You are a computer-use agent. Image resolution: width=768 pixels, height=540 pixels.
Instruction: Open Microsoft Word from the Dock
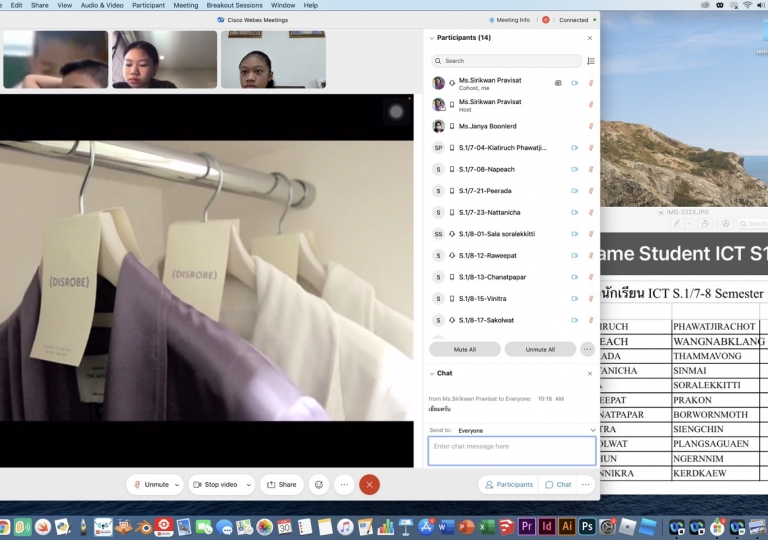[446, 527]
